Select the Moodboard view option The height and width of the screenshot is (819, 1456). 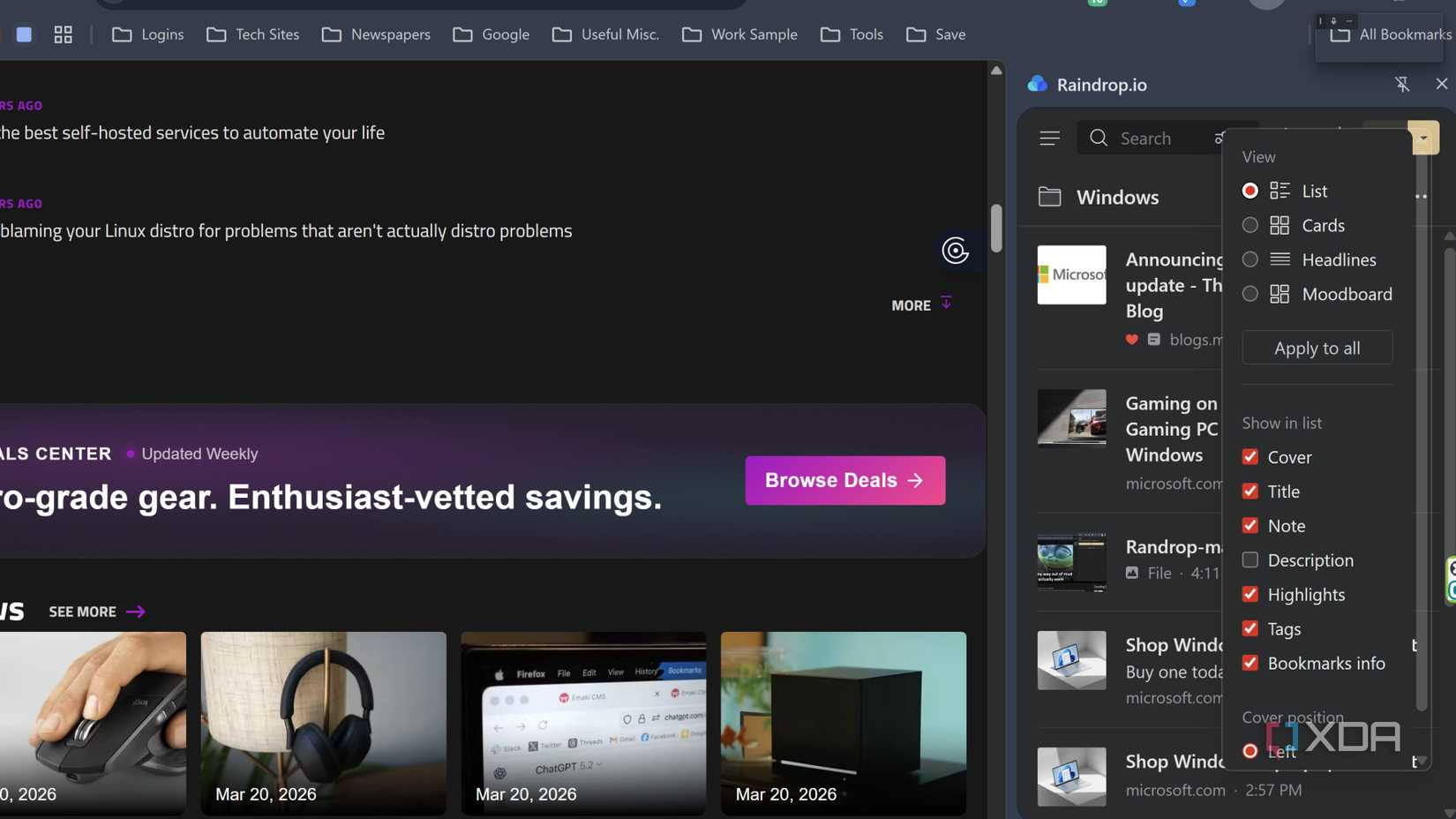point(1250,294)
